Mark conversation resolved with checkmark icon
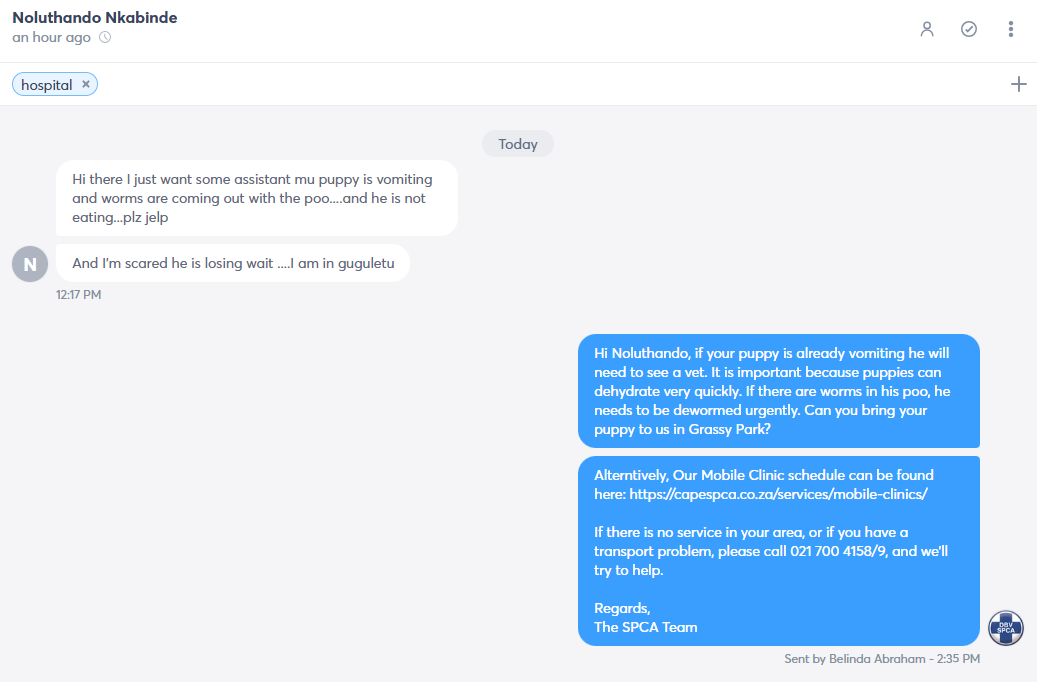1037x682 pixels. [x=969, y=29]
